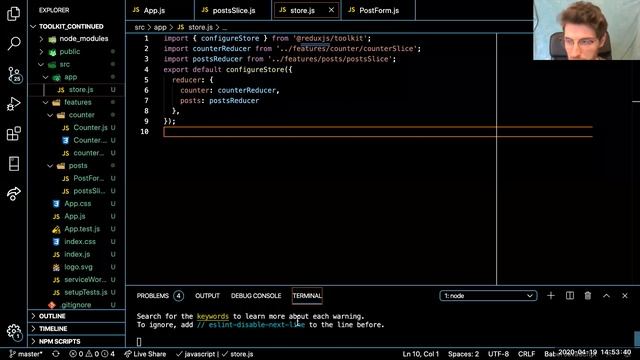
Task: Split the terminal panel
Action: pos(569,296)
